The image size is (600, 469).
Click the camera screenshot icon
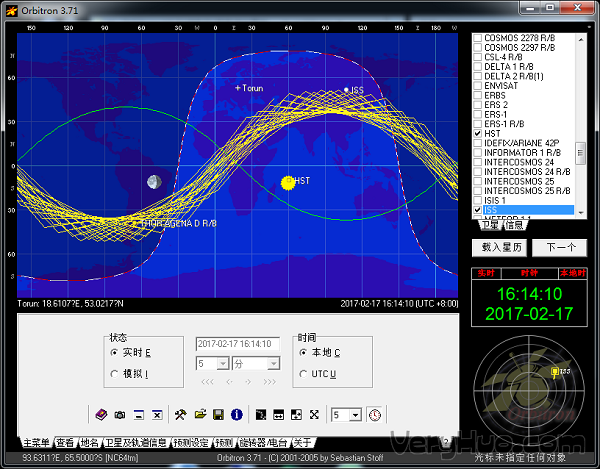[120, 414]
